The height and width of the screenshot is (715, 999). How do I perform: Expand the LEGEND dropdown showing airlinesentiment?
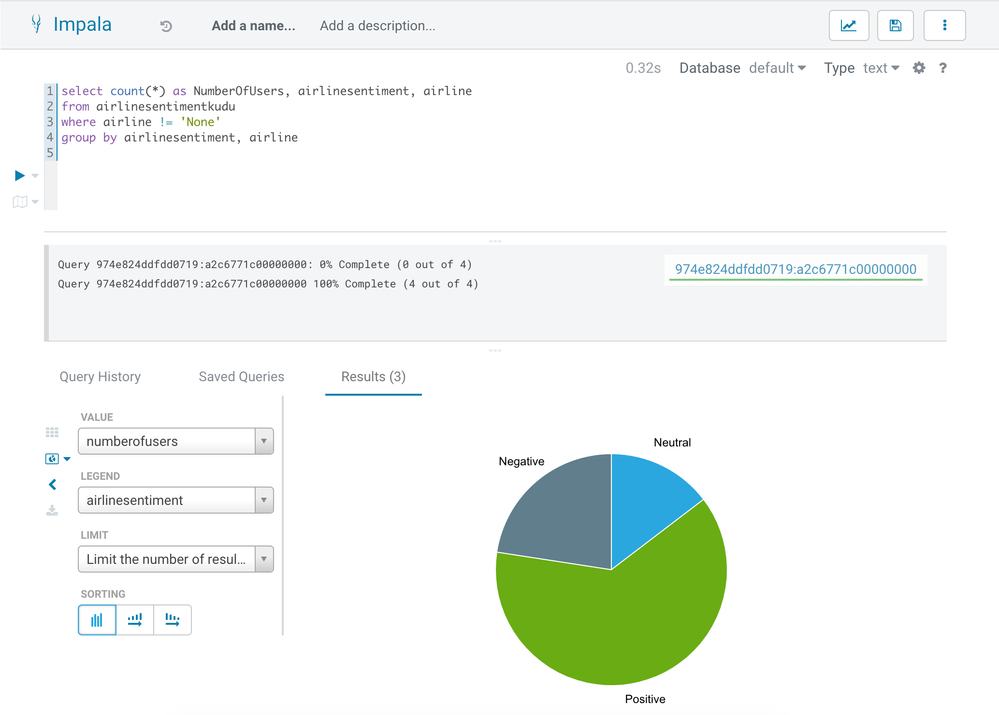pyautogui.click(x=175, y=500)
